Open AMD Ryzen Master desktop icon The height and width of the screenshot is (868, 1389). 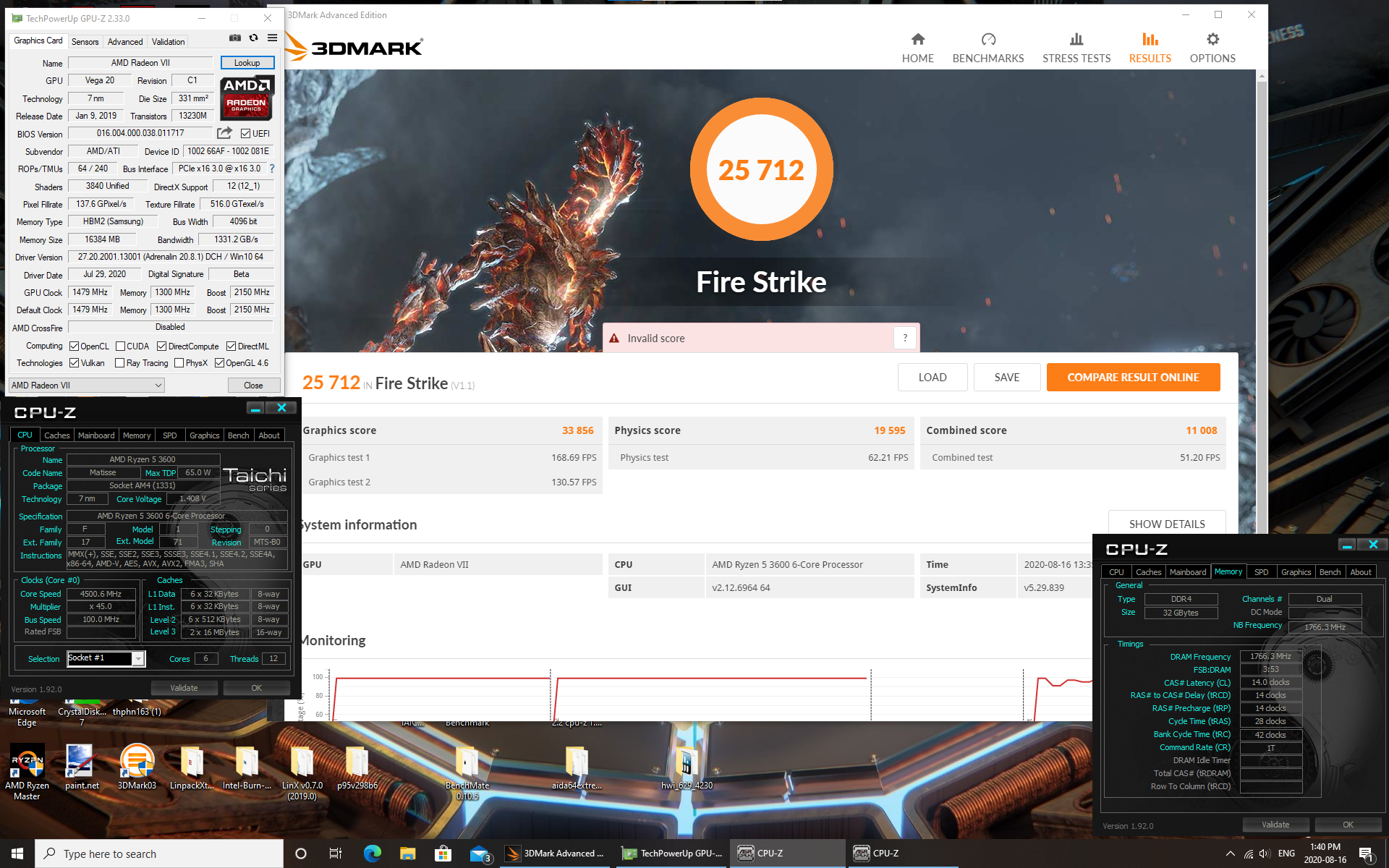[27, 773]
